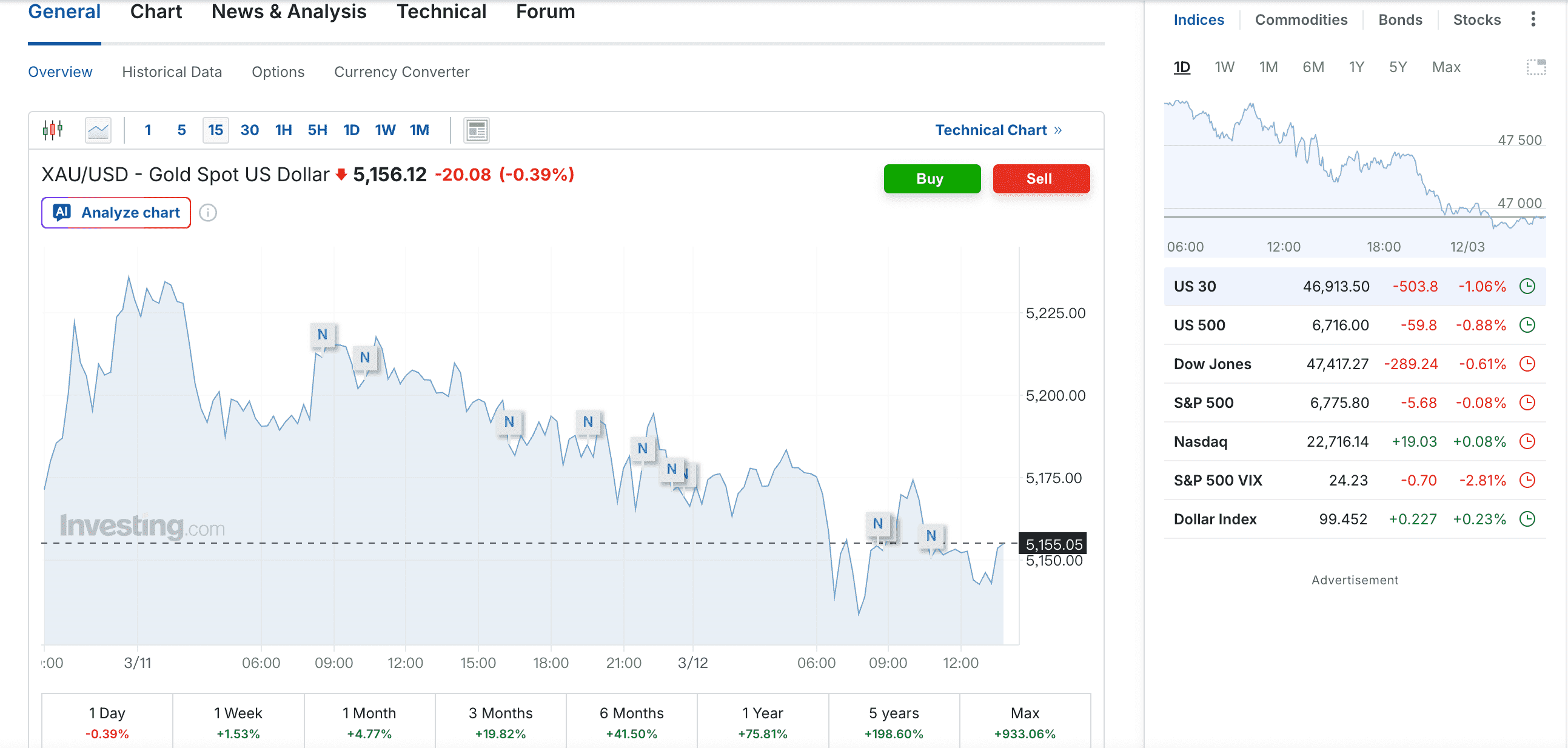Screen dimensions: 1568x748
Task: Click the red clock icon beside Nasdaq
Action: click(x=1527, y=441)
